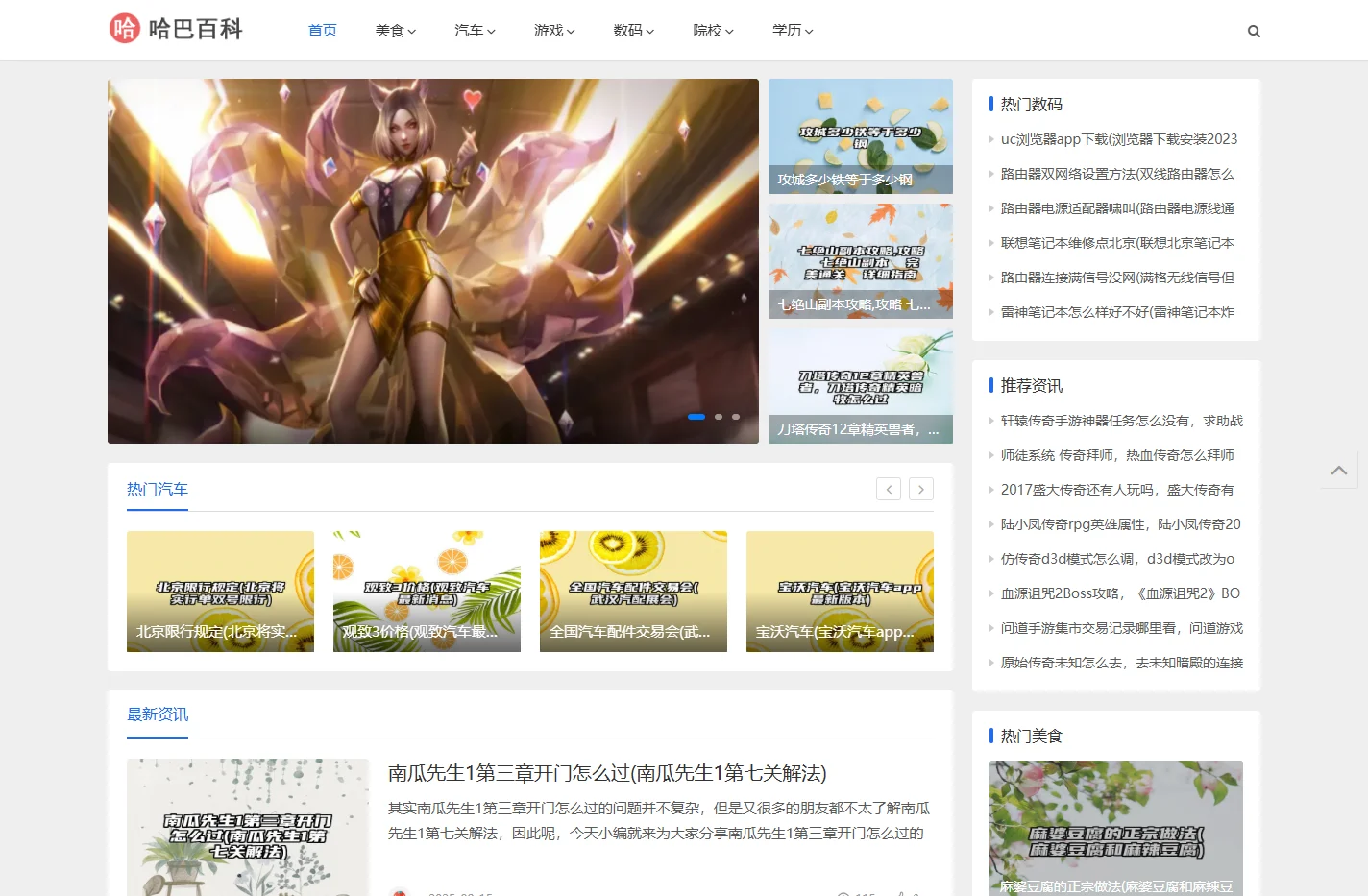This screenshot has height=896, width=1368.
Task: Expand the 数码 nav dropdown
Action: click(x=634, y=30)
